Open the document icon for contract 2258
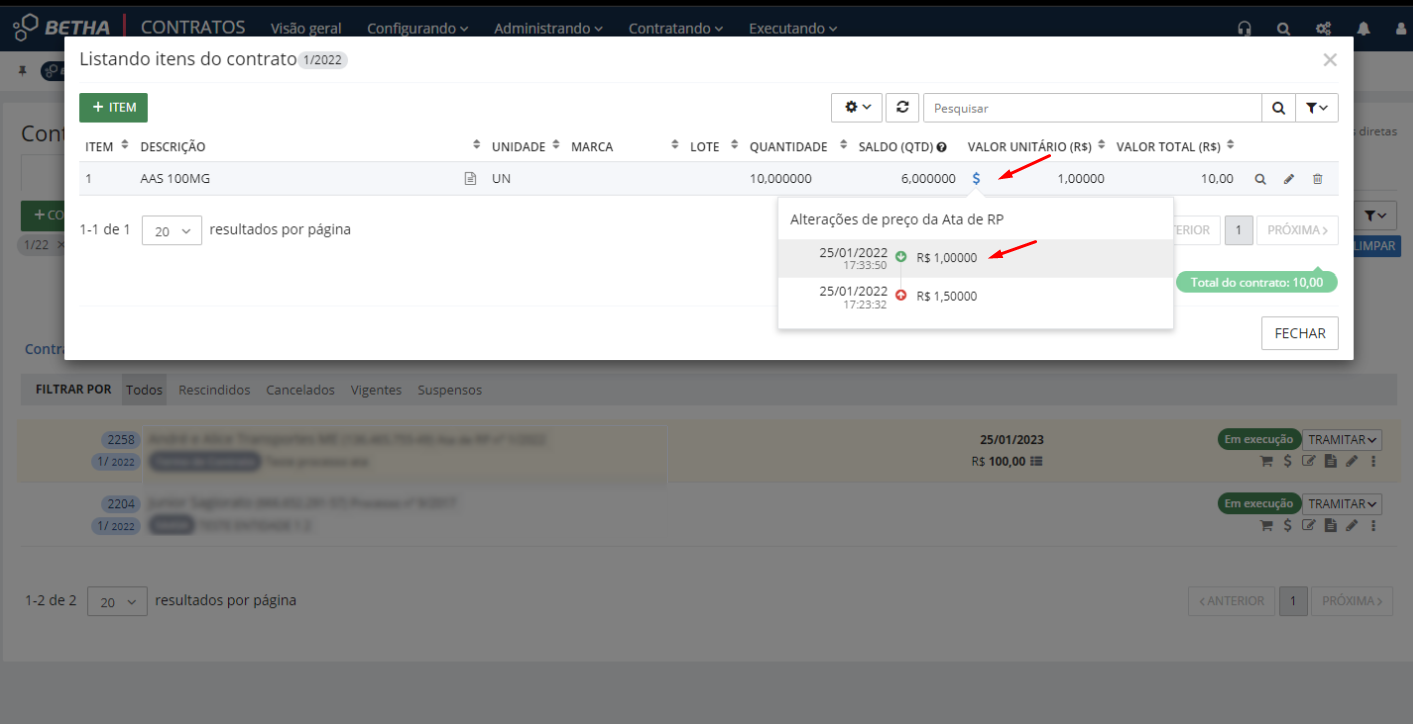This screenshot has height=724, width=1413. click(1330, 461)
